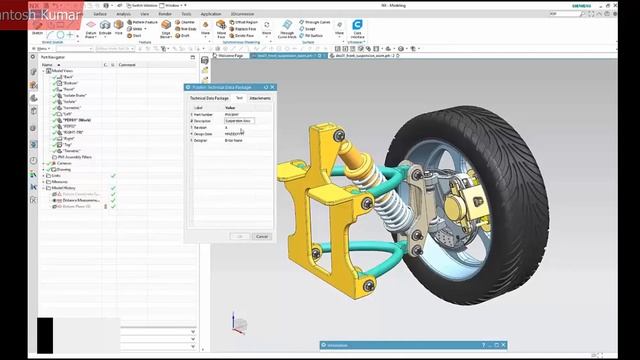
Task: Open the first dropdown arrow at panel bottom
Action: [193, 332]
